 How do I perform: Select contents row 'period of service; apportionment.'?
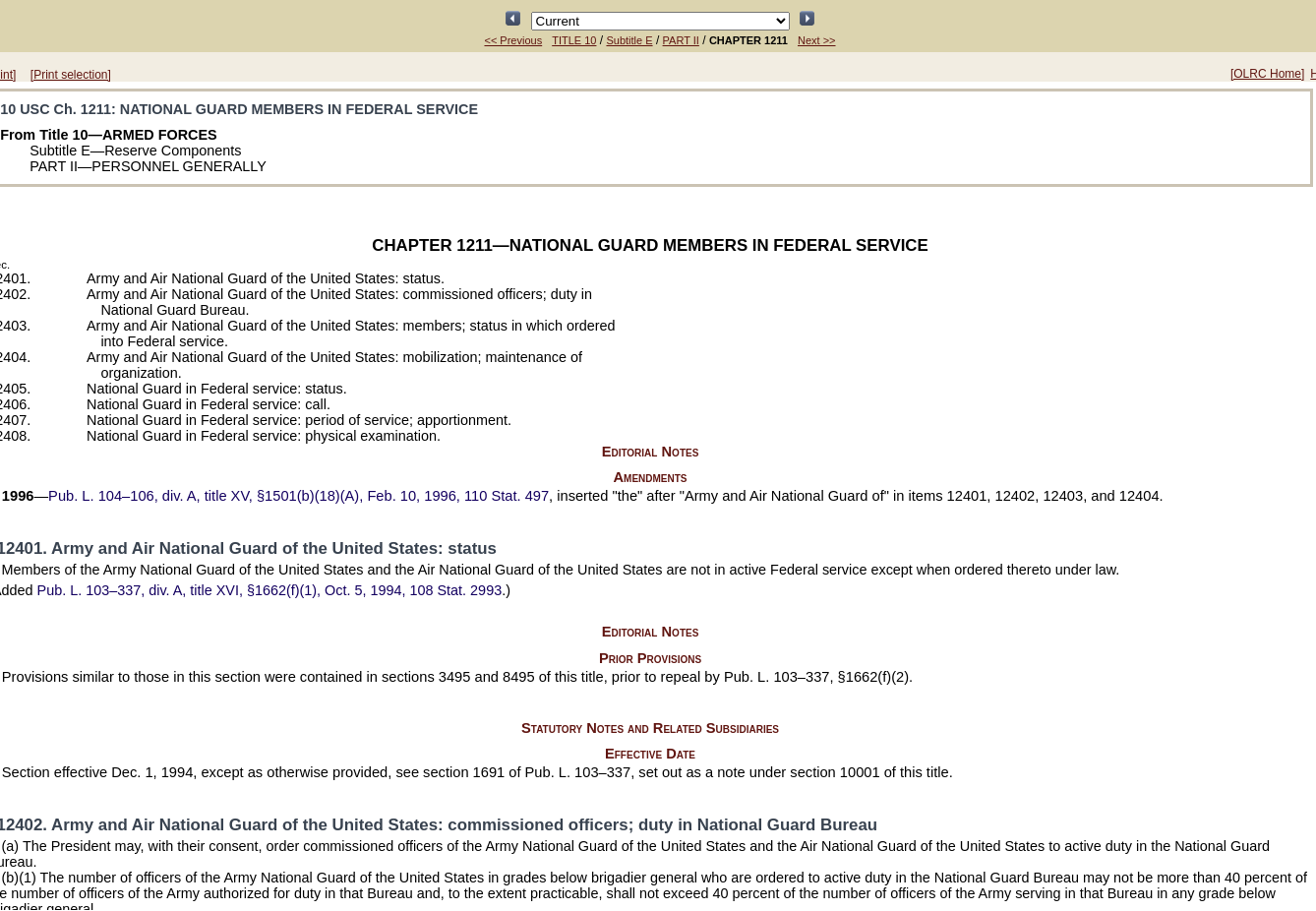coord(299,420)
